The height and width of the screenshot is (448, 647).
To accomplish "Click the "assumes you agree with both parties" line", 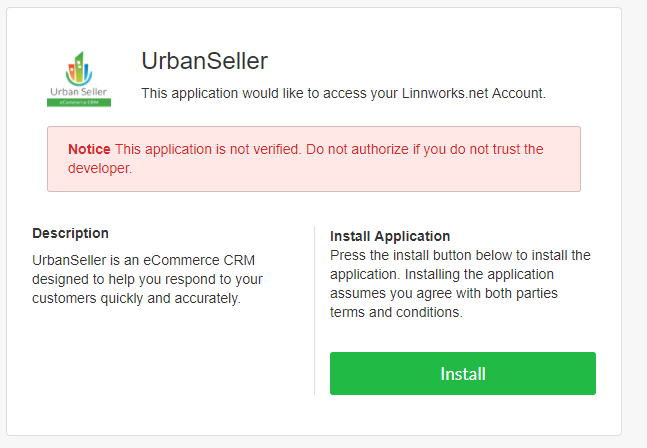I will point(443,293).
